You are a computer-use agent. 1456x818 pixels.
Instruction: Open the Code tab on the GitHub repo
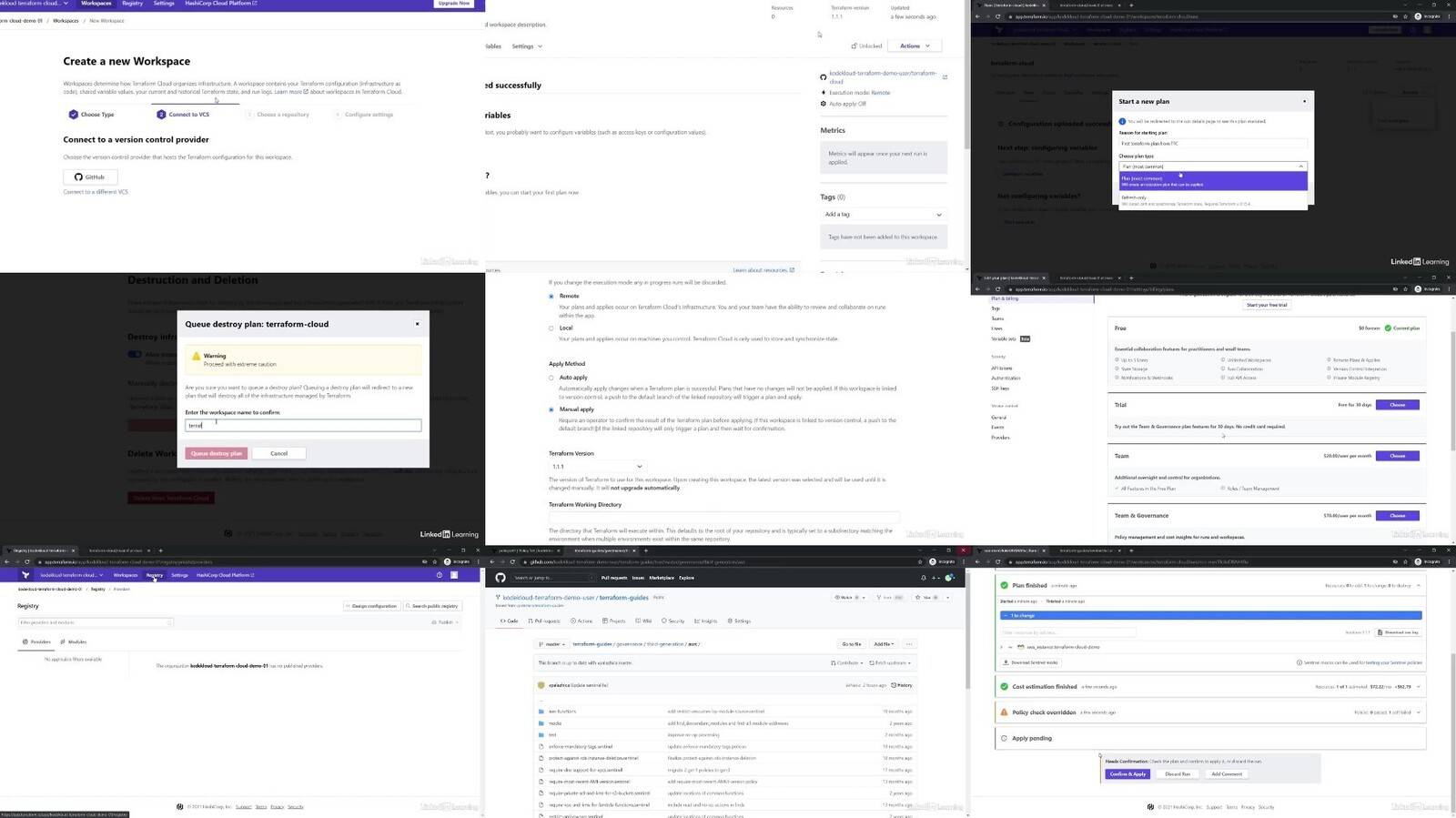[509, 621]
